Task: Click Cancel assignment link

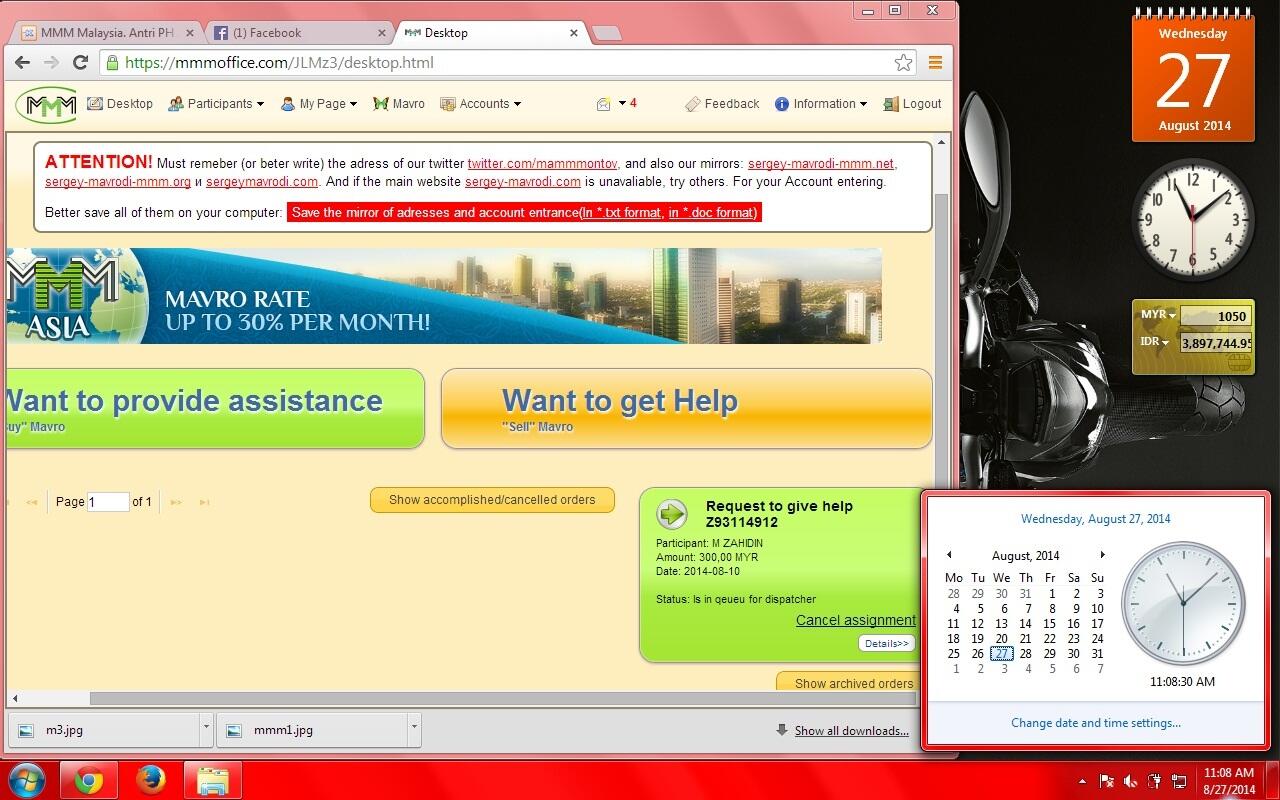Action: pyautogui.click(x=856, y=620)
